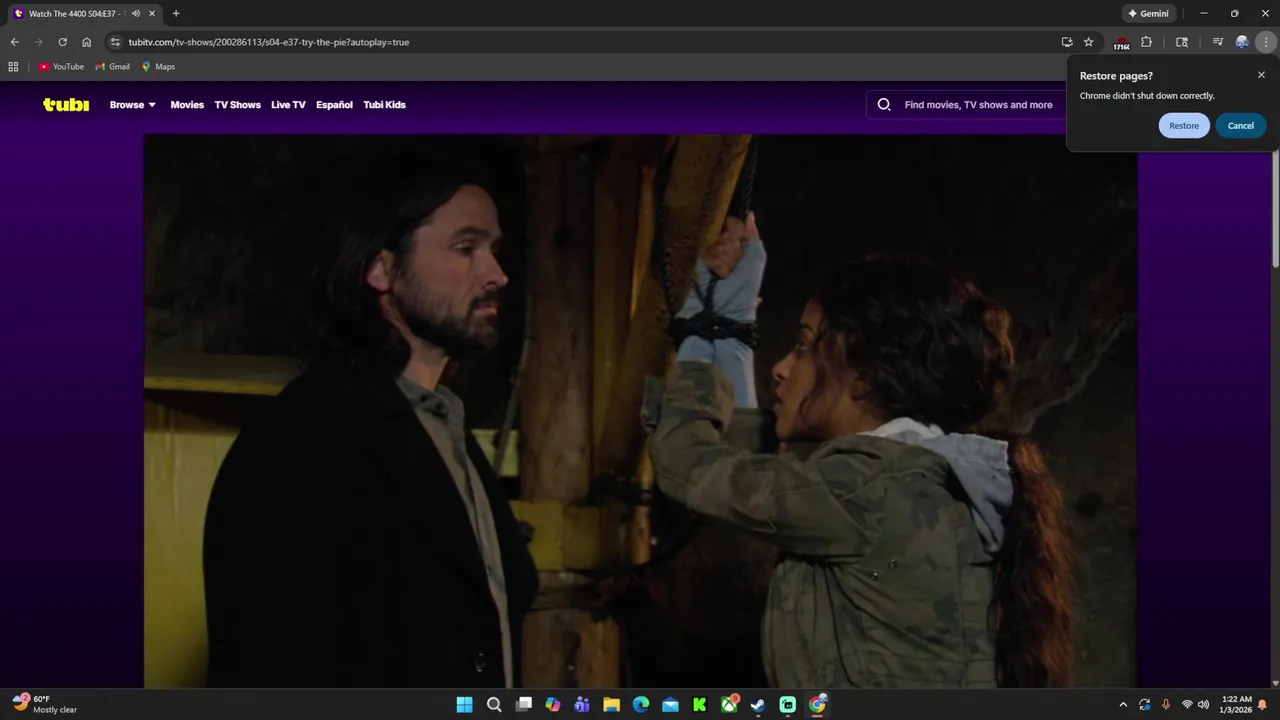Mute the tab via speaker icon
The width and height of the screenshot is (1280, 720).
[136, 14]
